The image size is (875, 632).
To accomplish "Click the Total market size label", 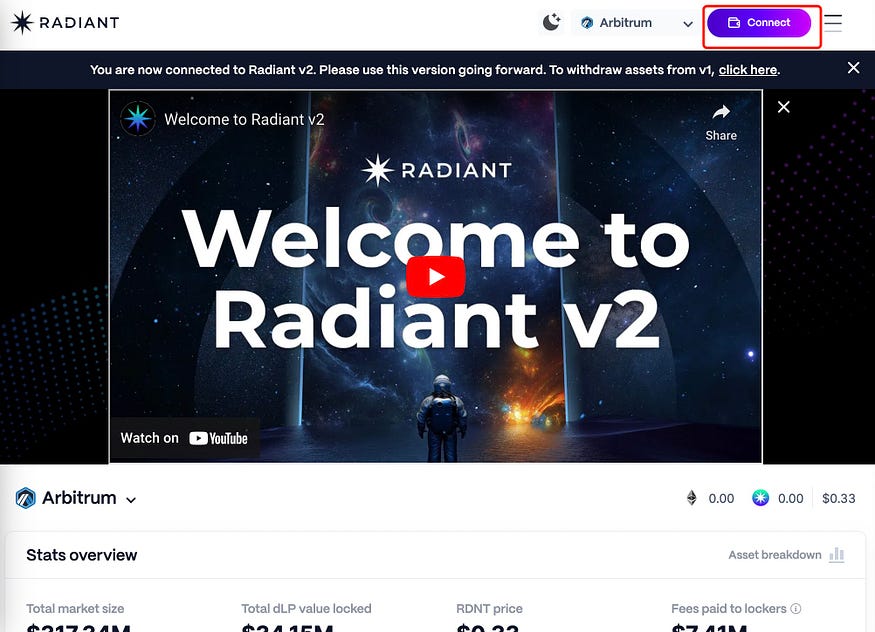I will (75, 609).
